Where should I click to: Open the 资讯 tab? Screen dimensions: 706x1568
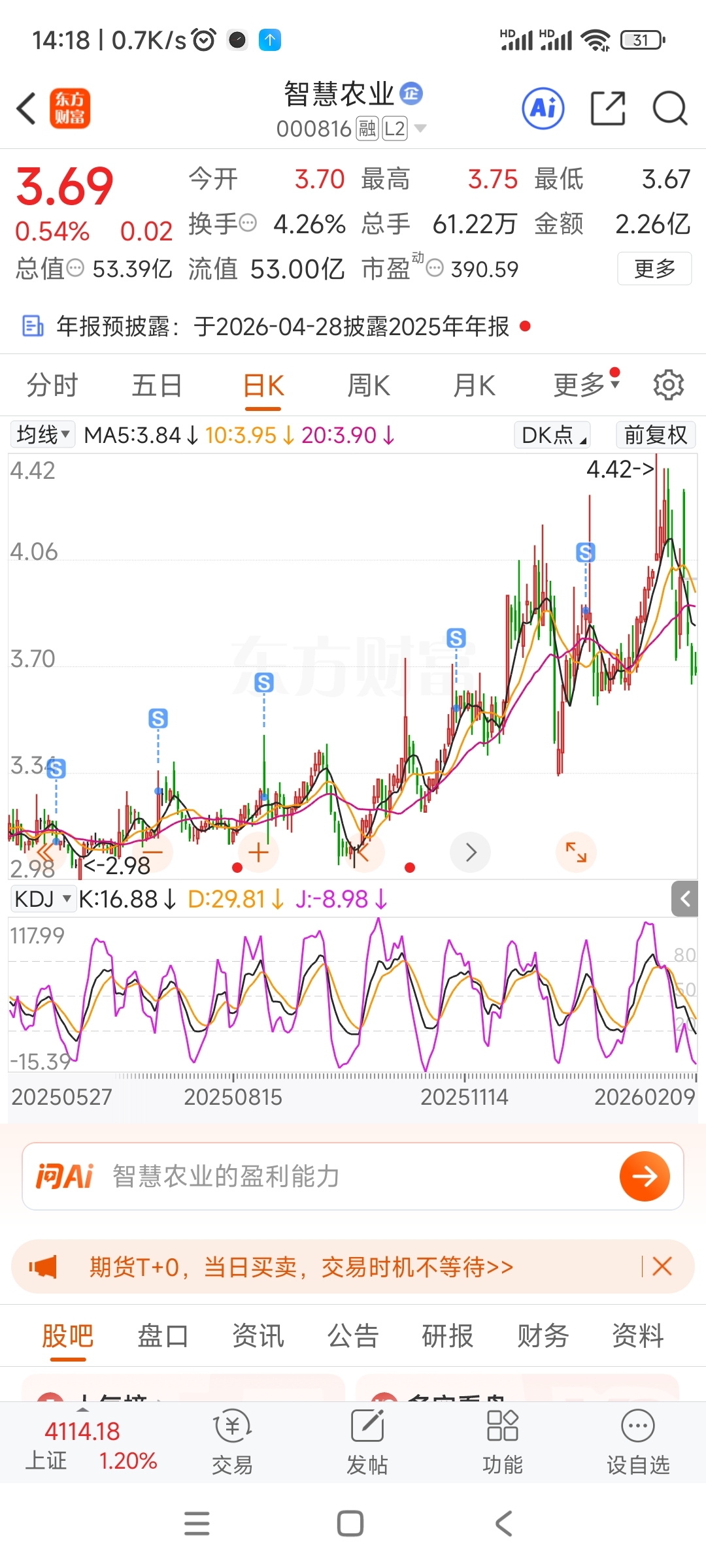(x=258, y=1336)
